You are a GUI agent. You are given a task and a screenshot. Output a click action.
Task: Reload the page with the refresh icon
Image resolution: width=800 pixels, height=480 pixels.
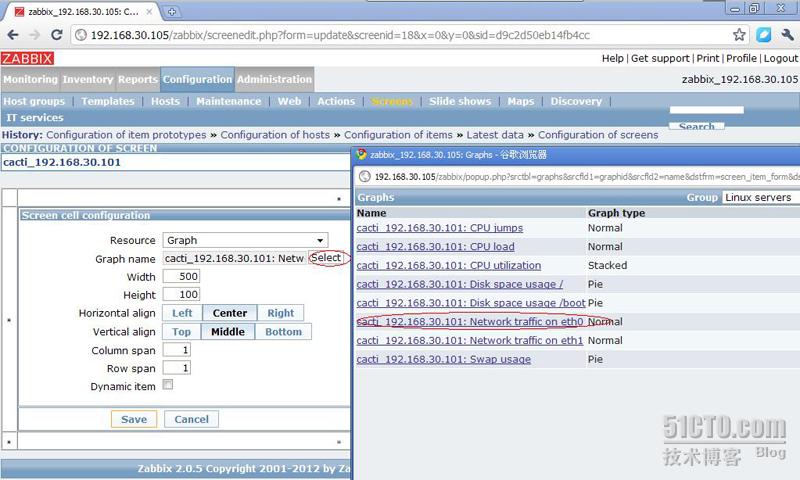(57, 35)
